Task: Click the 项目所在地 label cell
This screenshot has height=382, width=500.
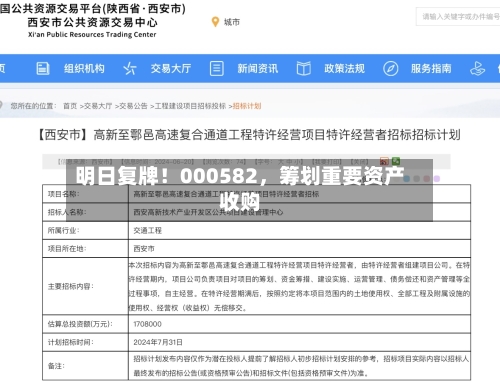Action: pos(86,249)
